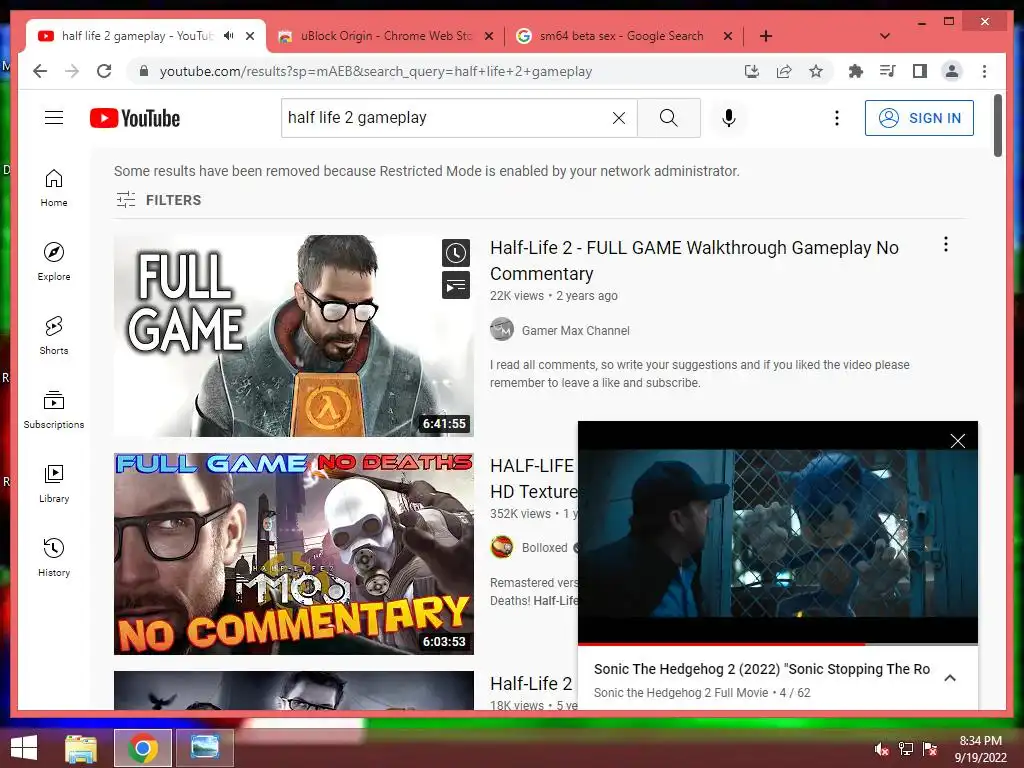Go to the YouTube logo home link
This screenshot has width=1024, height=768.
click(135, 118)
